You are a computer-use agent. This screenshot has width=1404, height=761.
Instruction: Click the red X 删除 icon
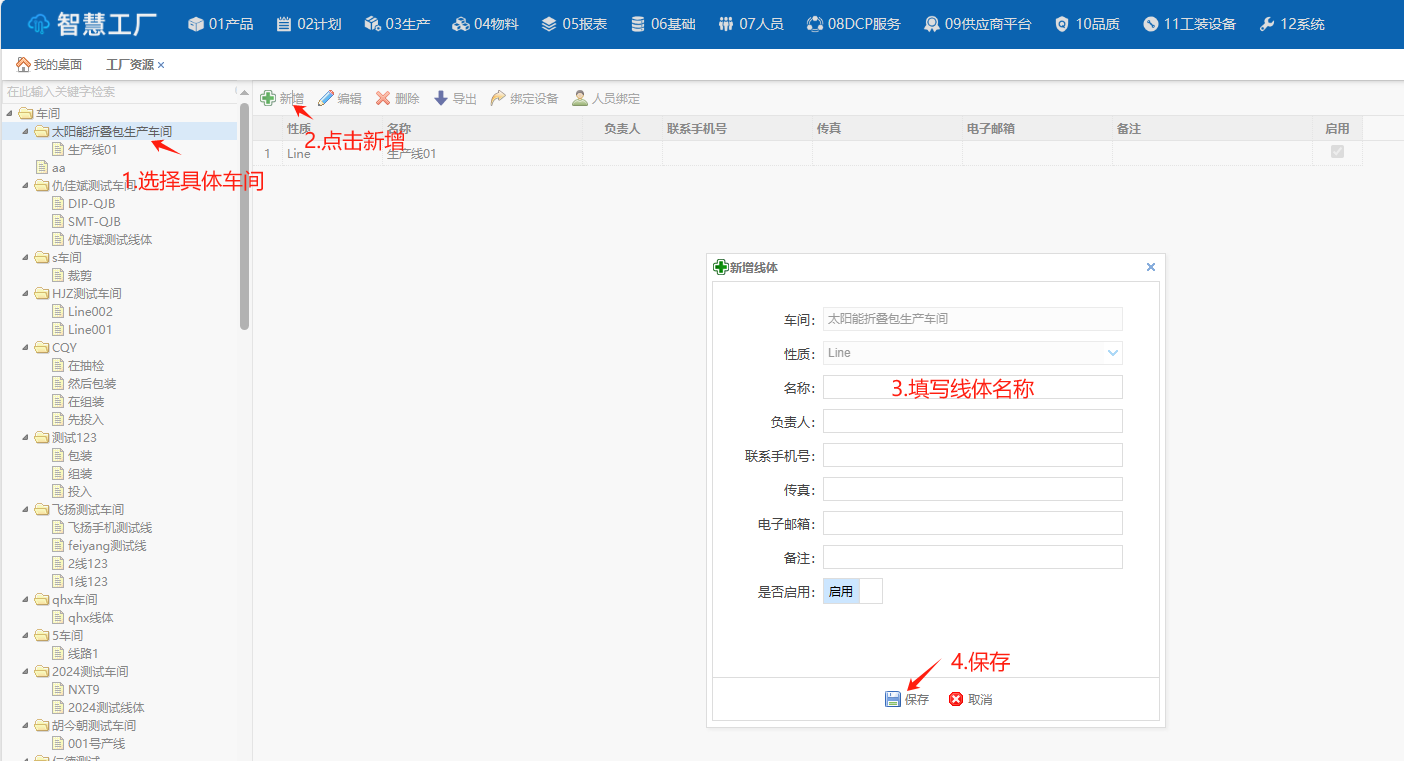[383, 98]
